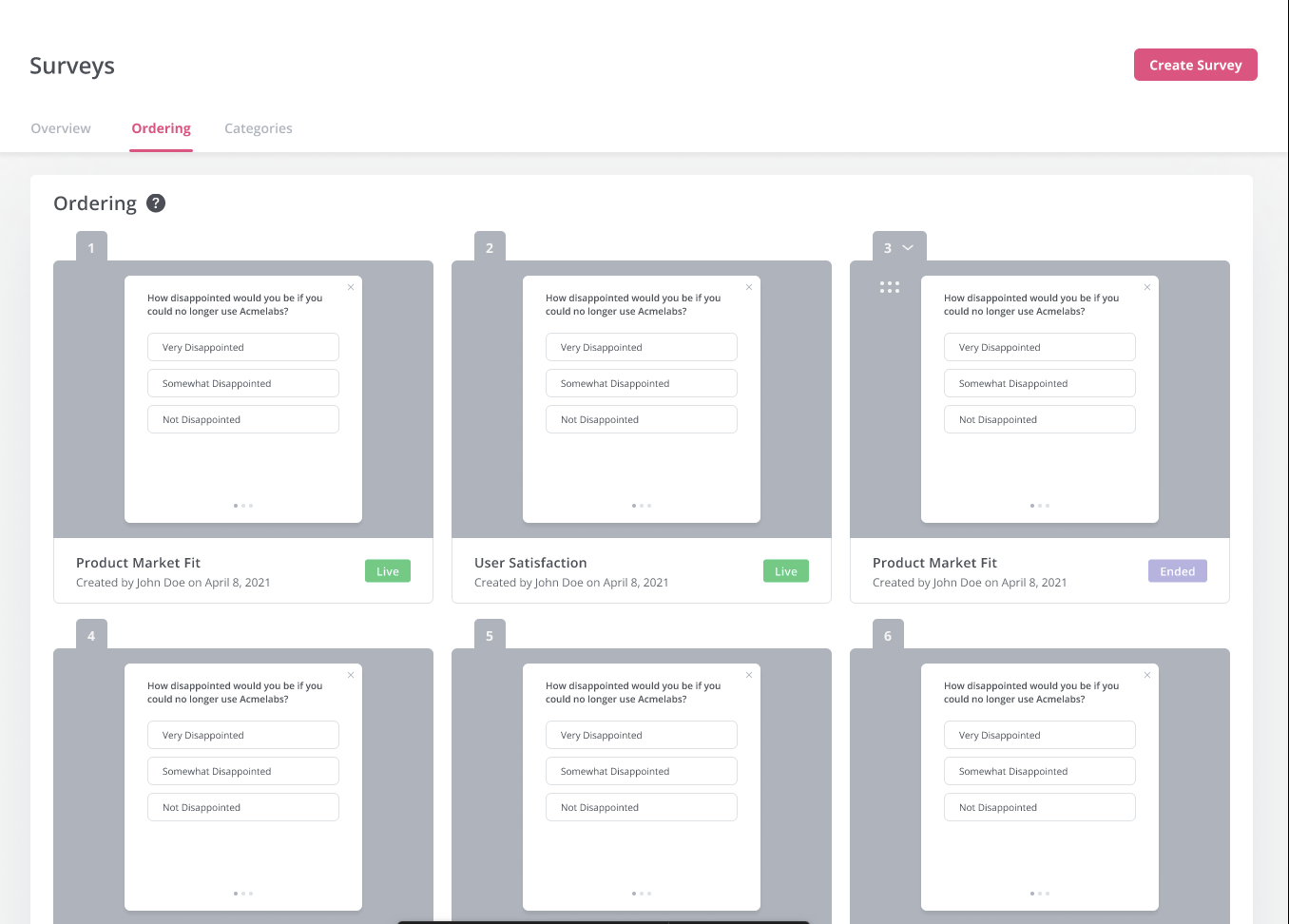Close the survey preview in card 3
Viewport: 1289px width, 924px height.
(1147, 287)
